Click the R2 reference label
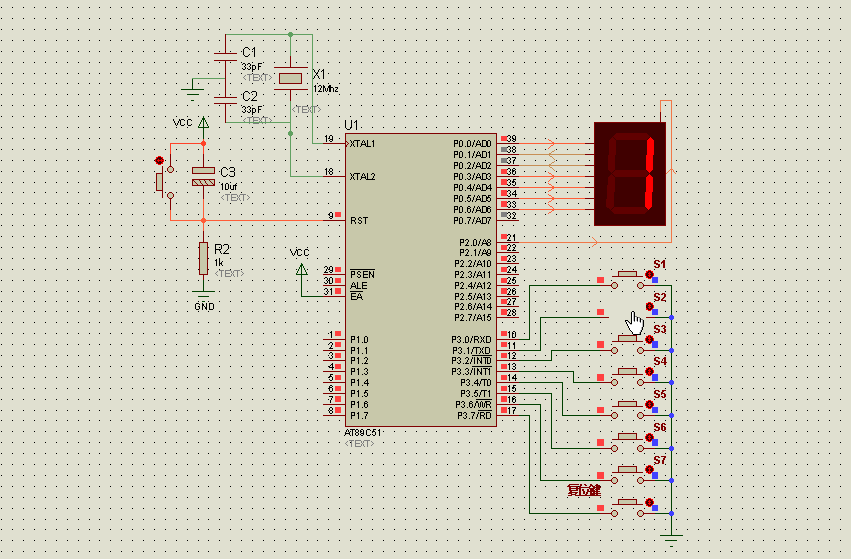Image resolution: width=851 pixels, height=559 pixels. [x=222, y=249]
